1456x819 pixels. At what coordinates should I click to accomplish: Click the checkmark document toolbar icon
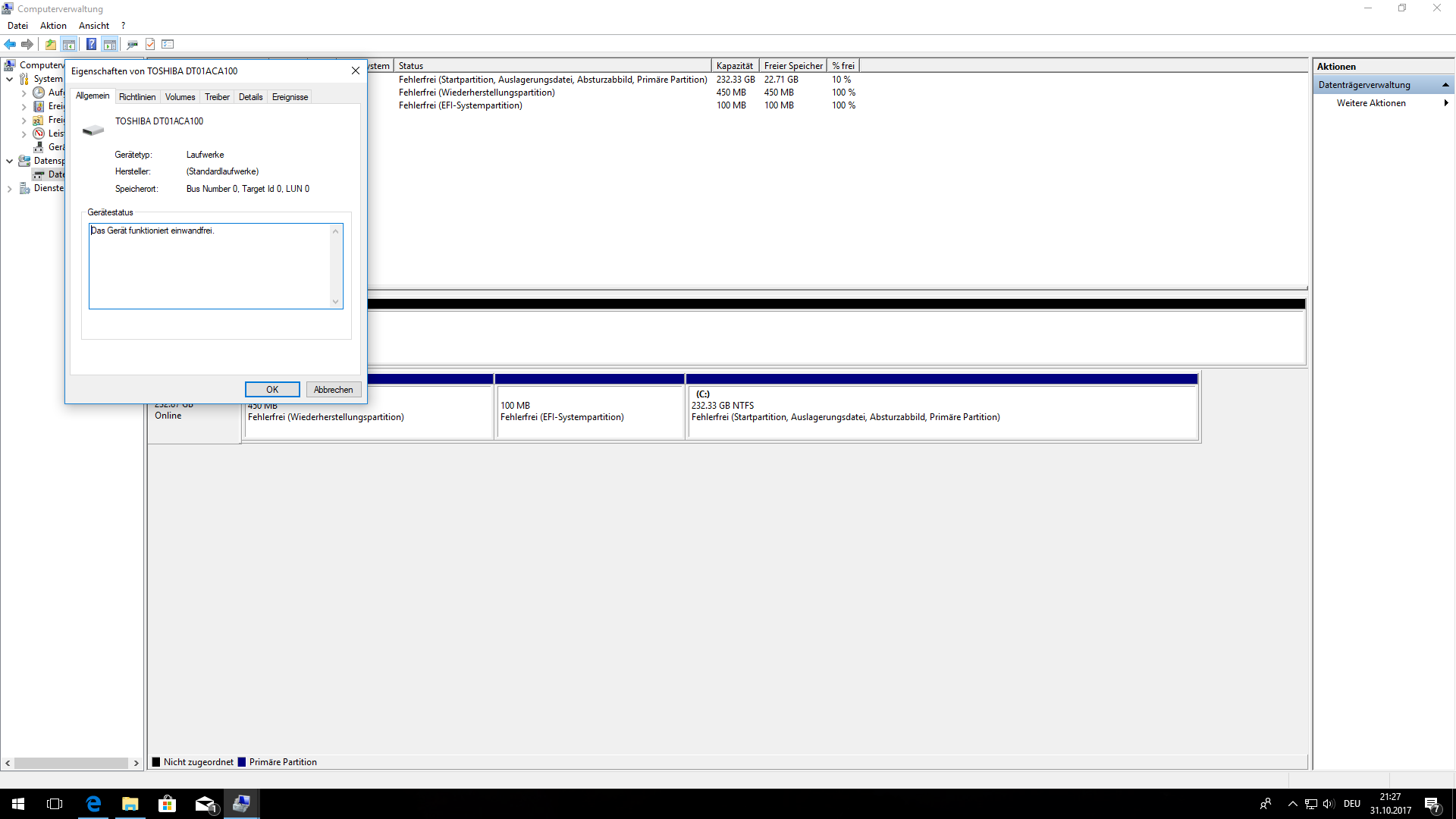click(x=150, y=44)
